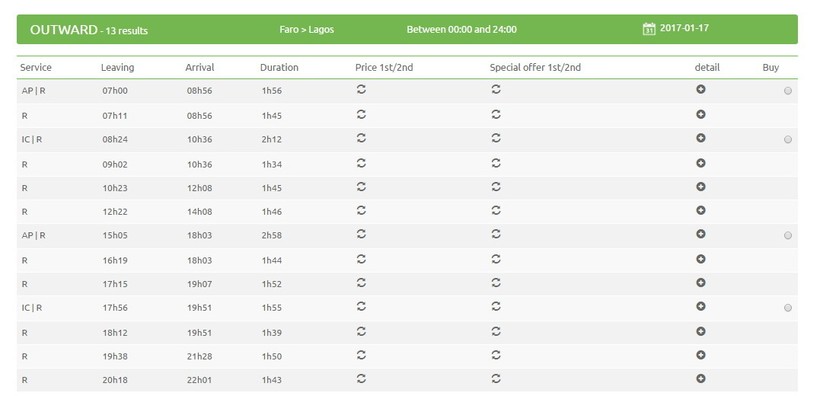Image resolution: width=820 pixels, height=396 pixels.
Task: Click the Duration column header
Action: click(279, 67)
